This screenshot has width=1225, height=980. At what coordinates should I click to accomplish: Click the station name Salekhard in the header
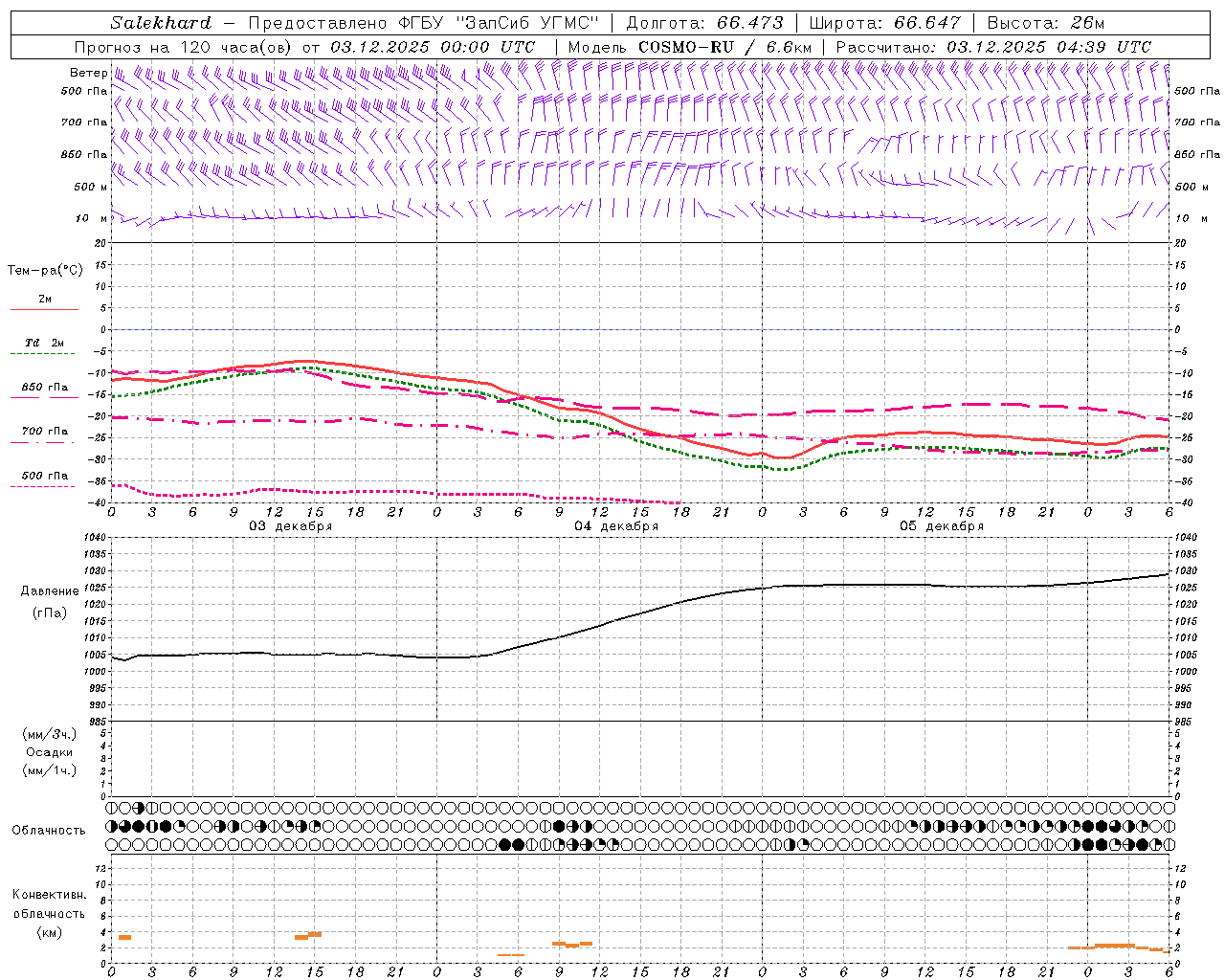tap(161, 23)
